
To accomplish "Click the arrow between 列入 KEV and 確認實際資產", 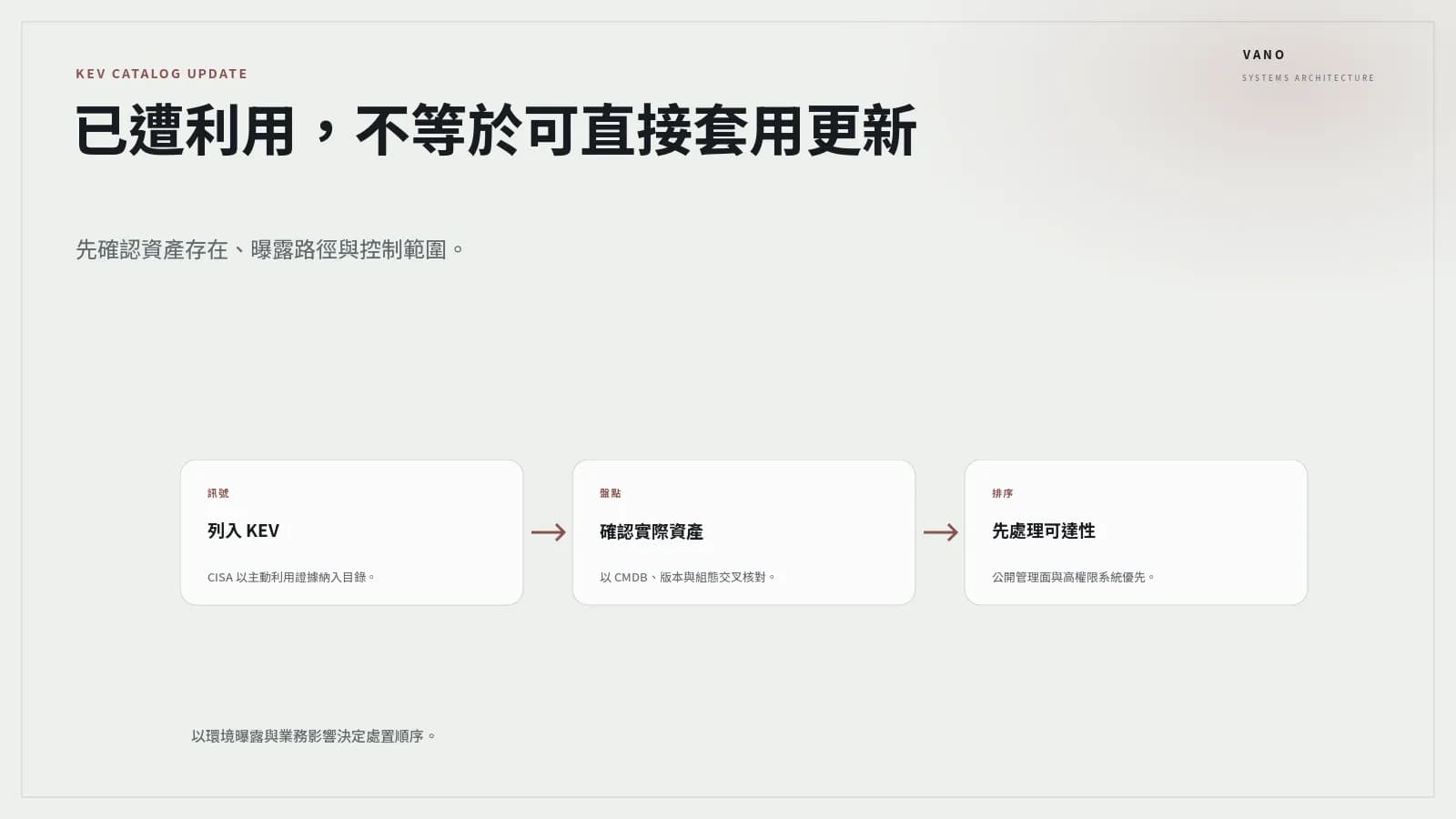I will click(549, 532).
